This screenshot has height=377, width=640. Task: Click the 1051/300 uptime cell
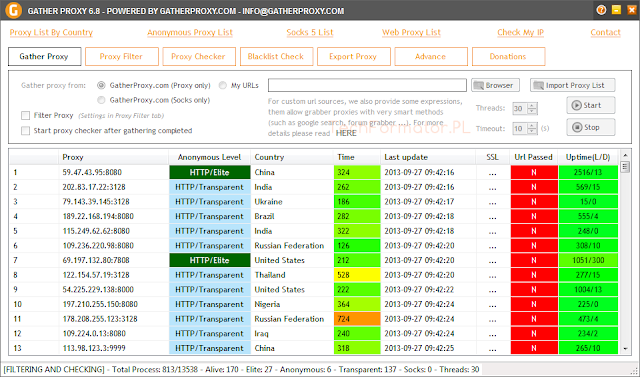tap(588, 260)
